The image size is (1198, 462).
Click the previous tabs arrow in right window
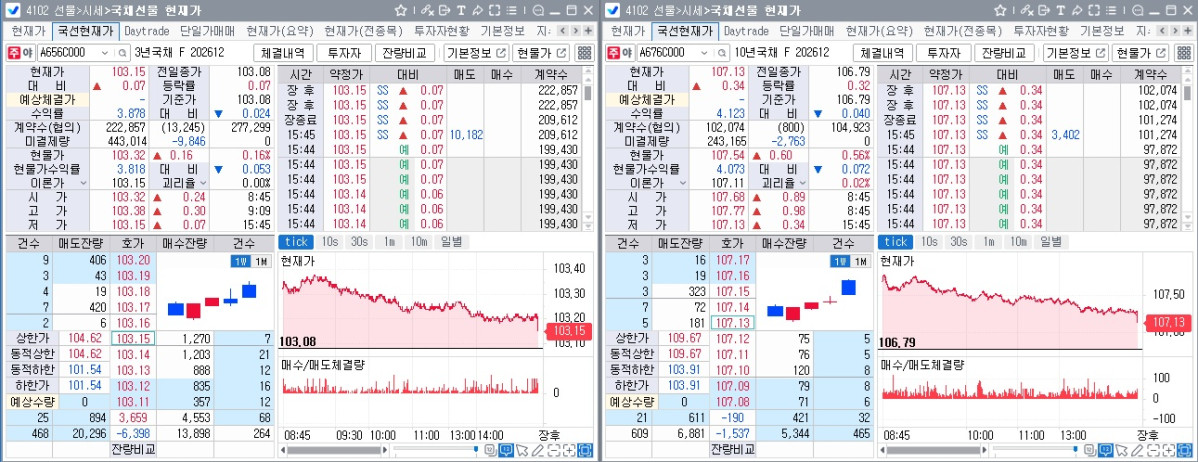click(1161, 31)
